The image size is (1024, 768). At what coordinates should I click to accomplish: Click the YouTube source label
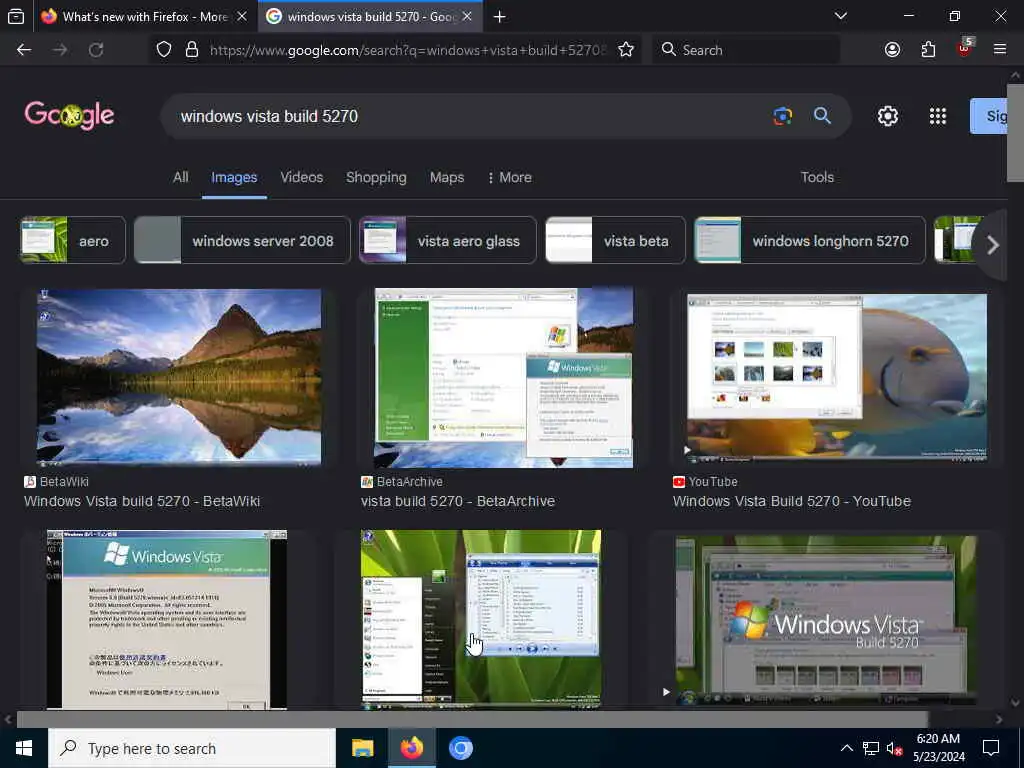[712, 481]
